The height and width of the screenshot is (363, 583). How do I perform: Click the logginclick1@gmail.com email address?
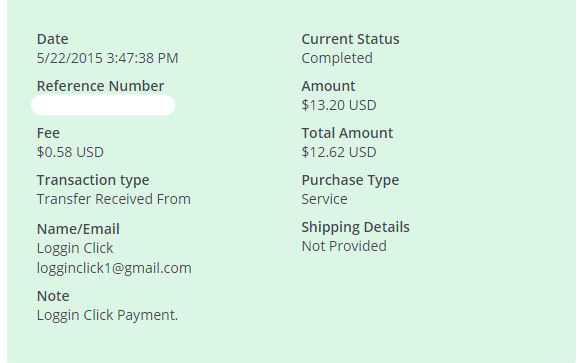114,268
